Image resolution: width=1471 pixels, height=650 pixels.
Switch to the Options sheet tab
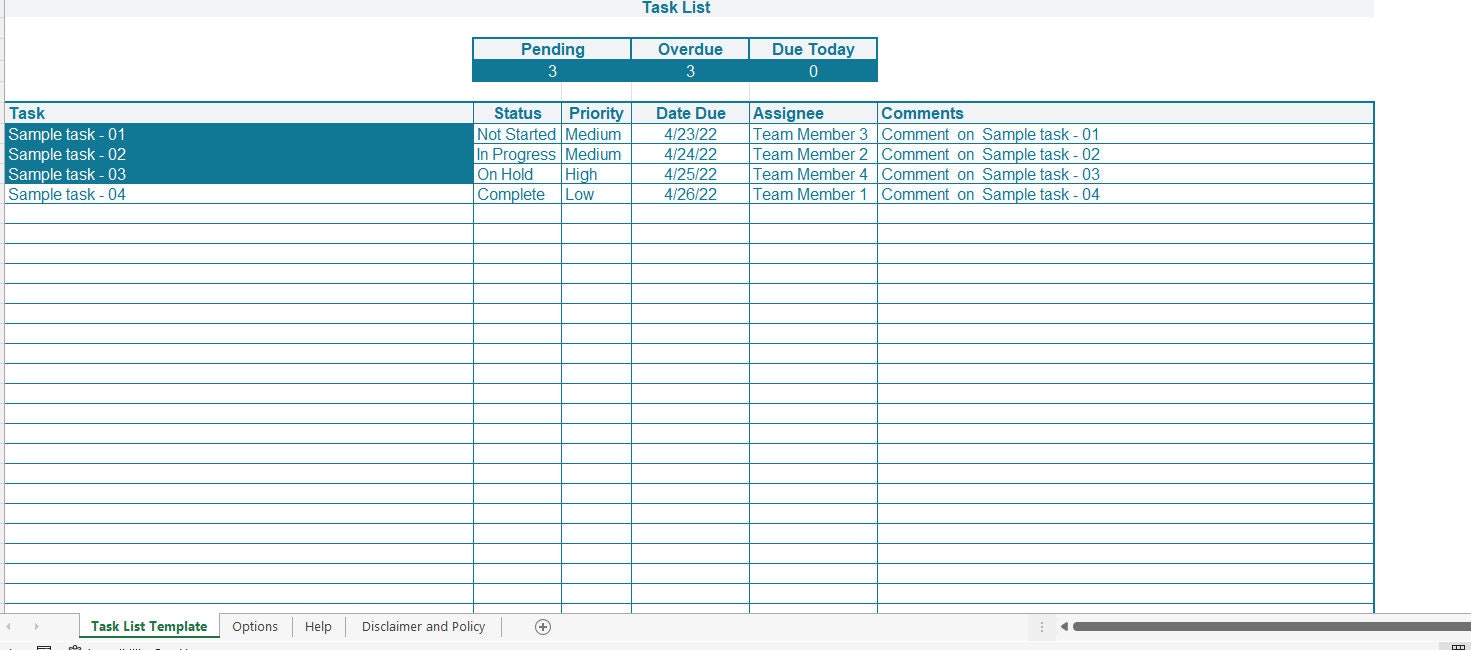click(x=255, y=626)
